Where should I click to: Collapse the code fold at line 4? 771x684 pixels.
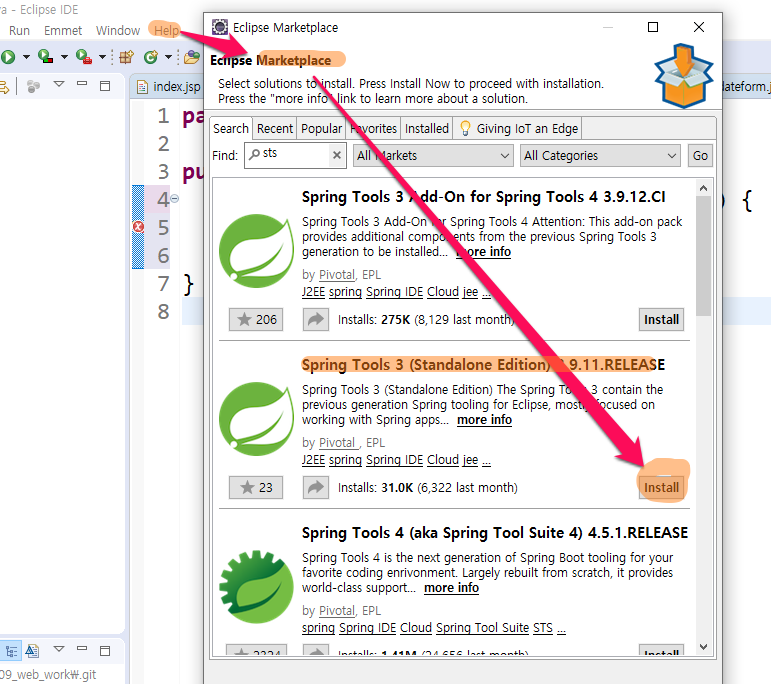pos(175,199)
